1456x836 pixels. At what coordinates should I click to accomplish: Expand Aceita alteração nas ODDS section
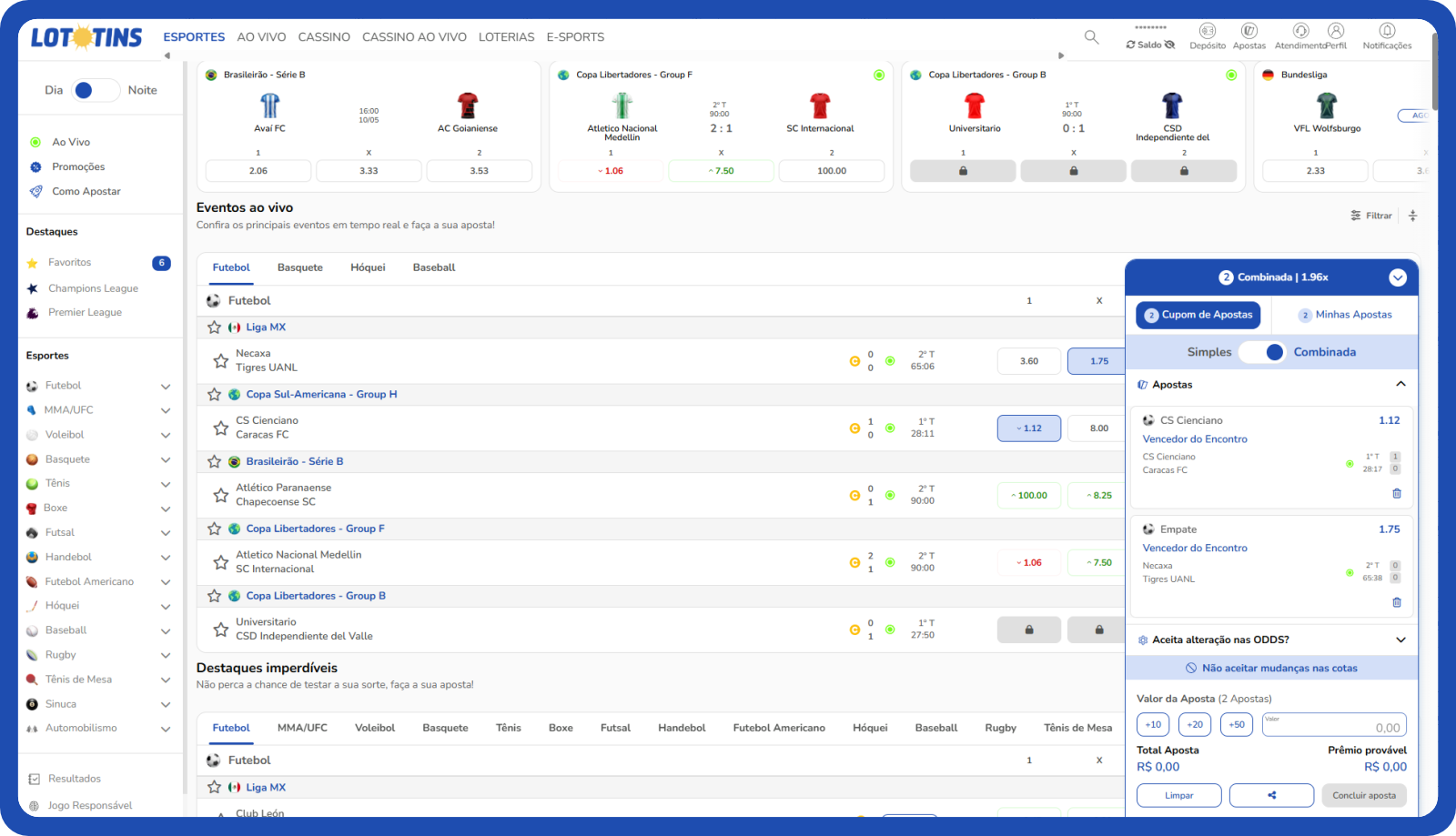point(1400,640)
